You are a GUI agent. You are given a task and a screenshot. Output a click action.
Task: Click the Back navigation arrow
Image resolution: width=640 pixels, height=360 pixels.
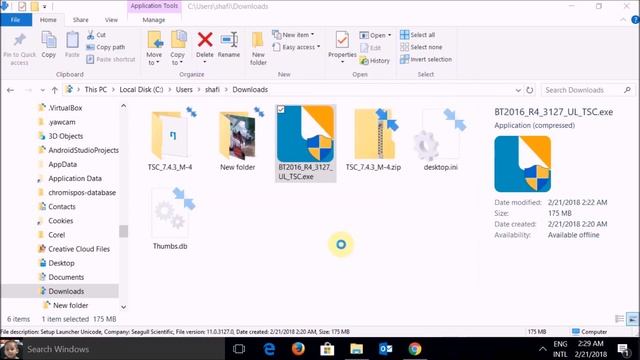click(11, 90)
